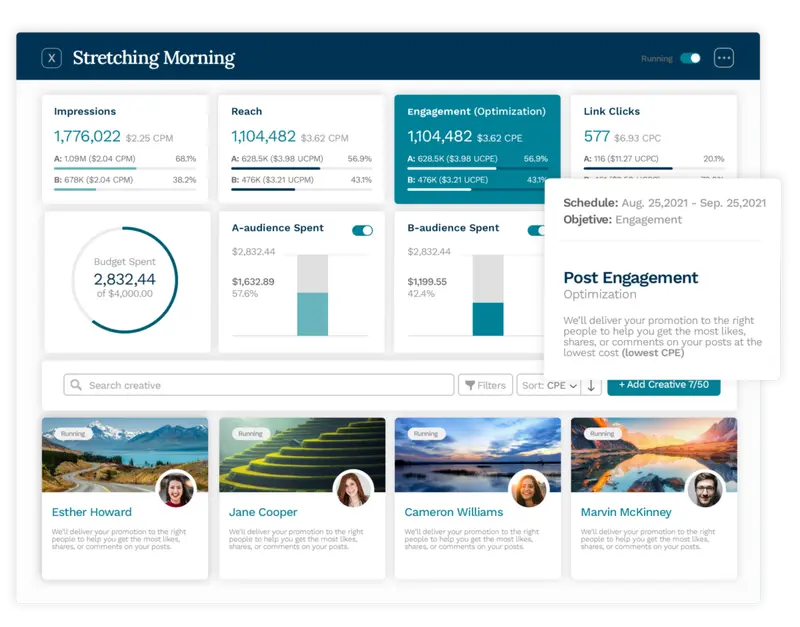The width and height of the screenshot is (800, 627).
Task: Click Jane Cooper's profile avatar
Action: (354, 489)
